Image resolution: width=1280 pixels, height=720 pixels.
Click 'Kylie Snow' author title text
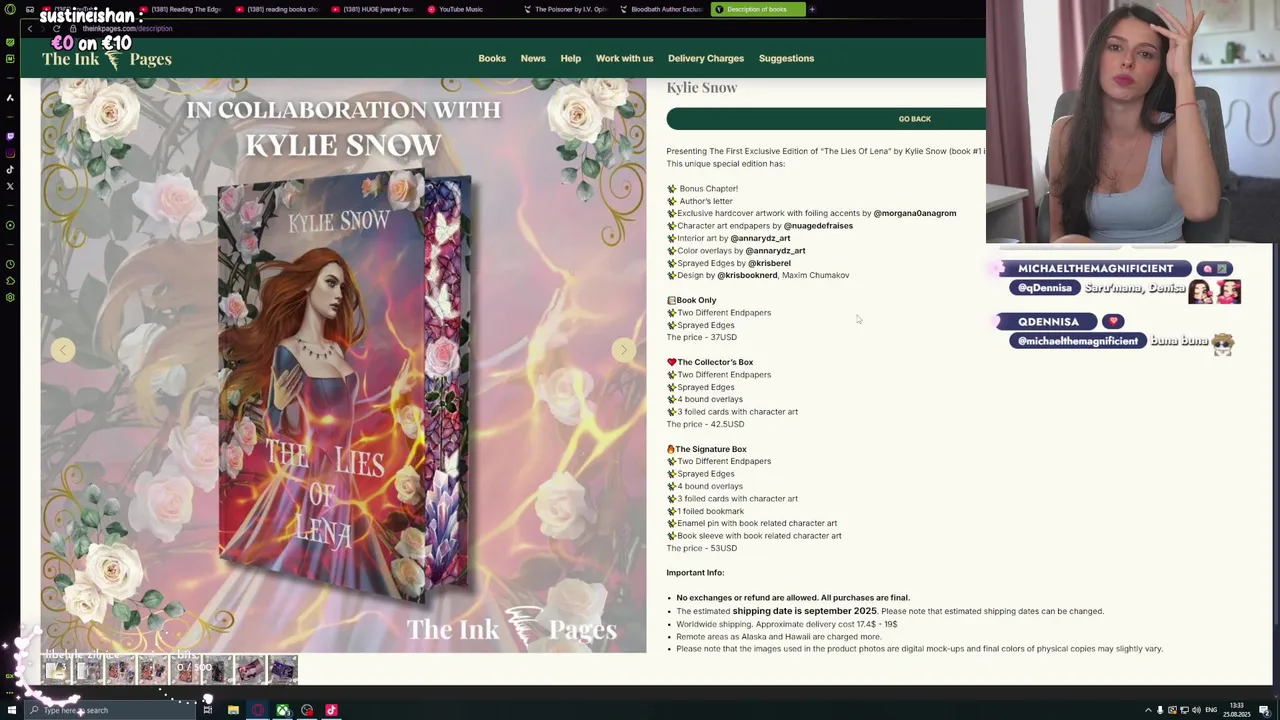(702, 88)
